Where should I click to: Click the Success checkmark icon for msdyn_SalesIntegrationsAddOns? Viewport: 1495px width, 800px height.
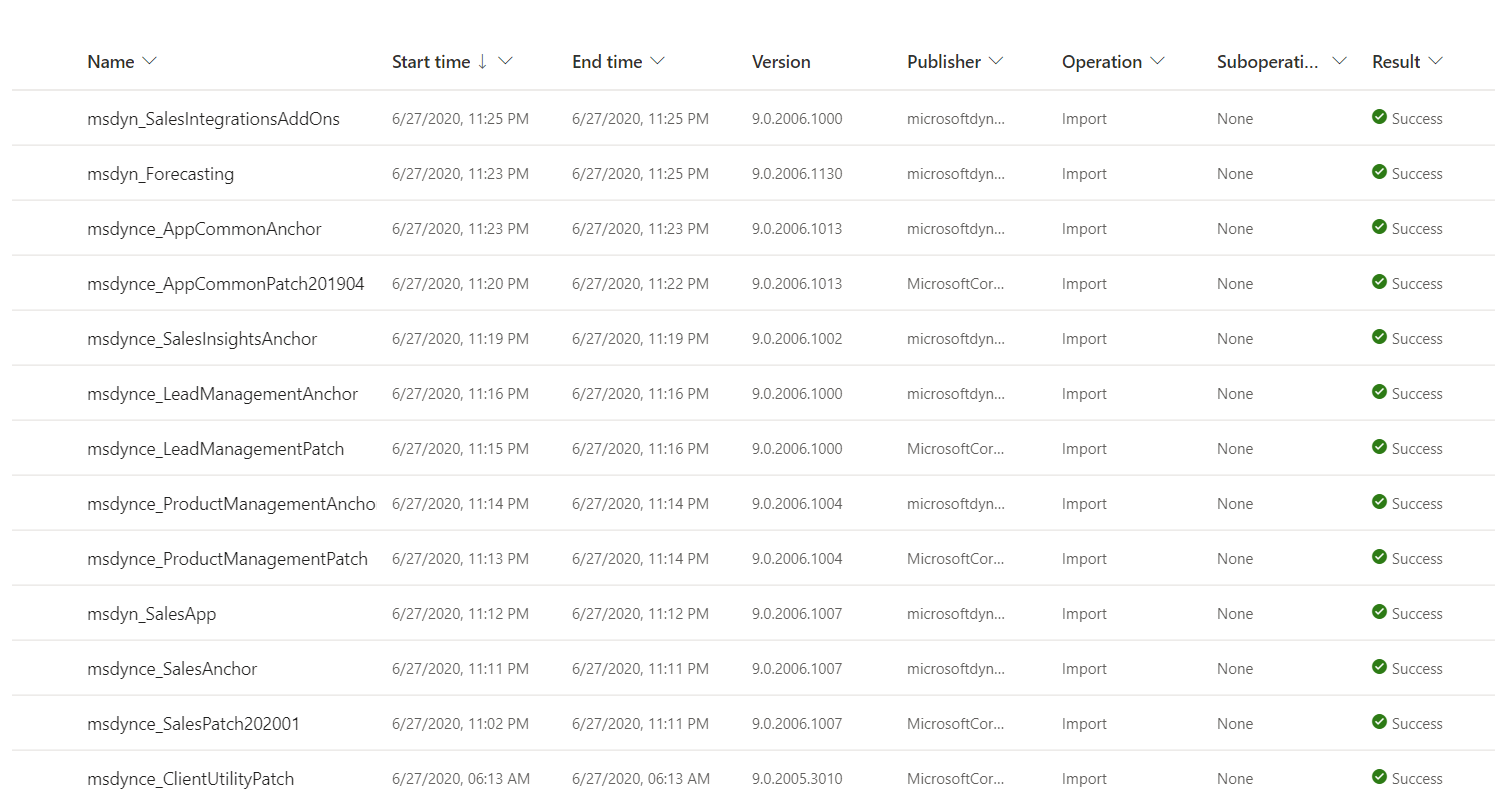[1379, 117]
